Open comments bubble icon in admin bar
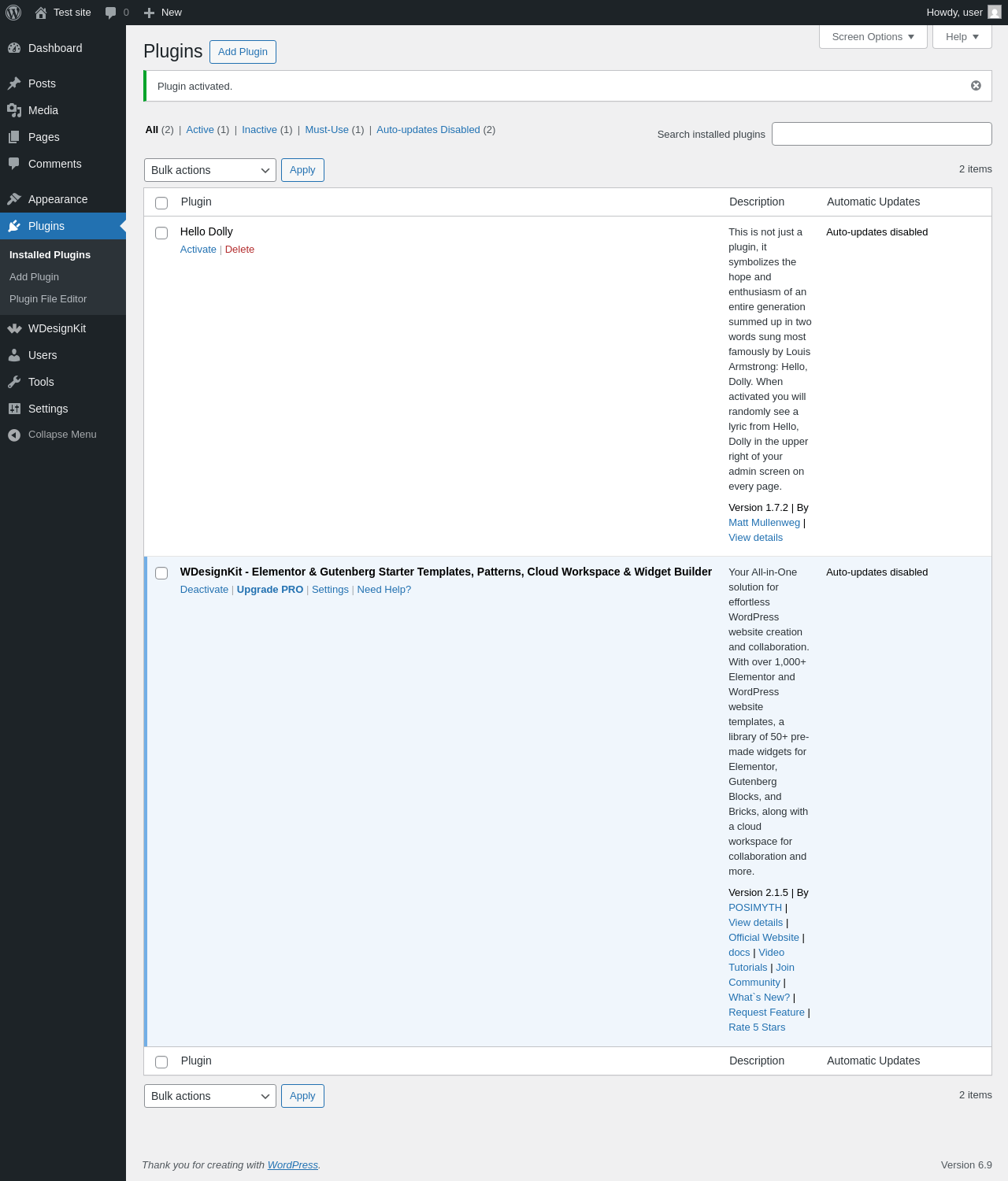This screenshot has width=1008, height=1181. click(x=111, y=13)
